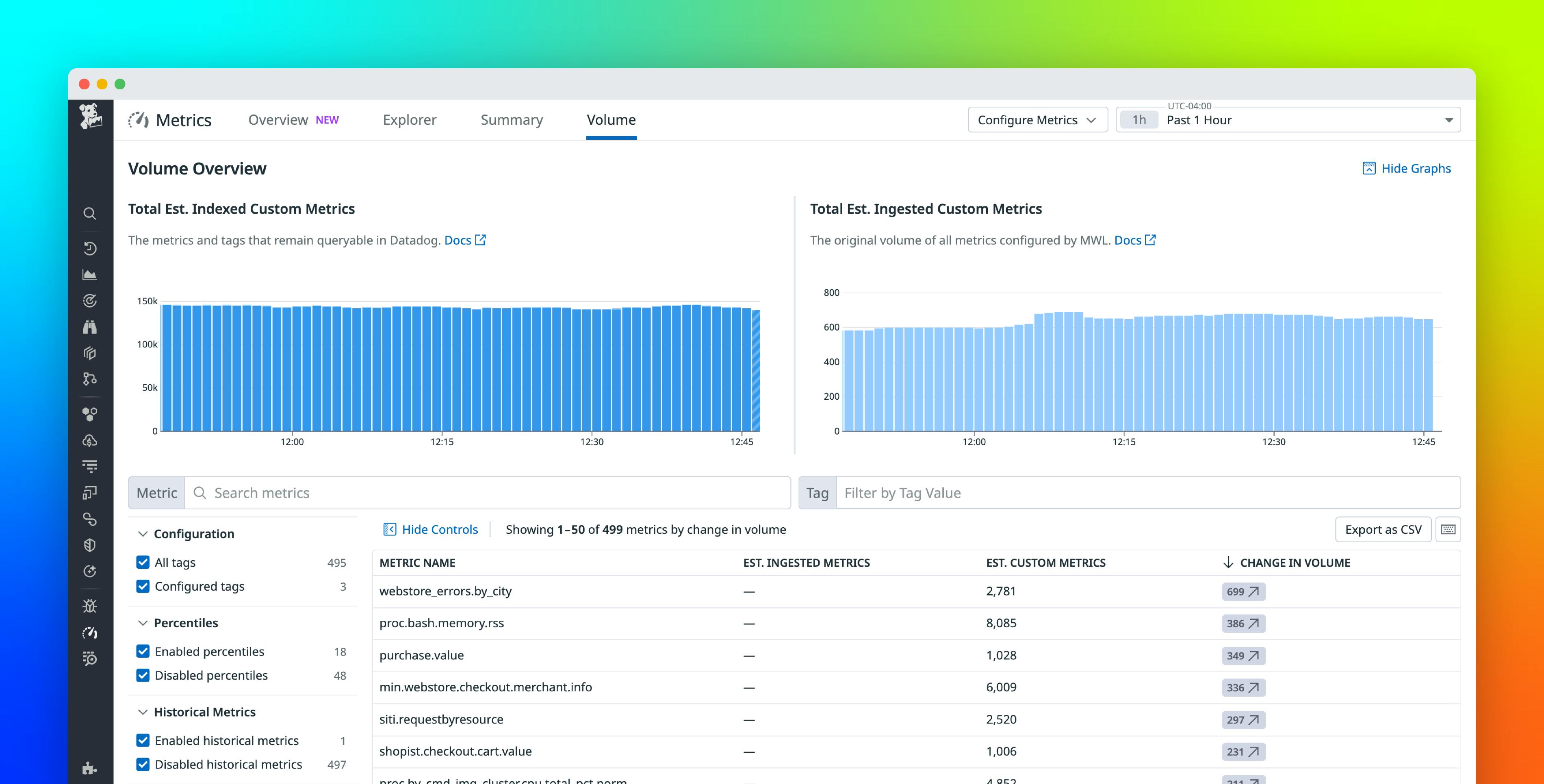Screen dimensions: 1544x784
Task: Switch to the Explorer tab
Action: coord(410,119)
